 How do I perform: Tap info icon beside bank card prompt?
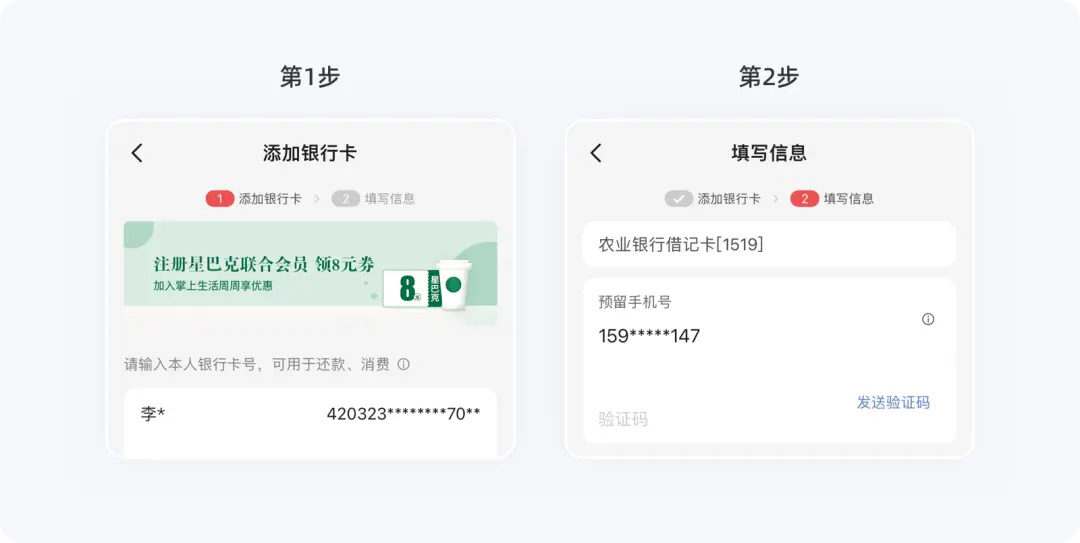pyautogui.click(x=404, y=365)
